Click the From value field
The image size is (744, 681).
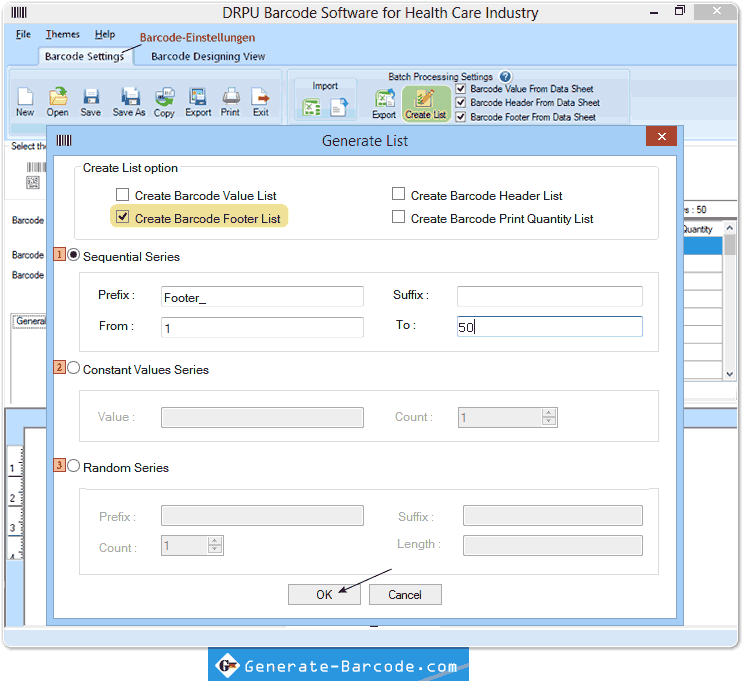[x=262, y=327]
